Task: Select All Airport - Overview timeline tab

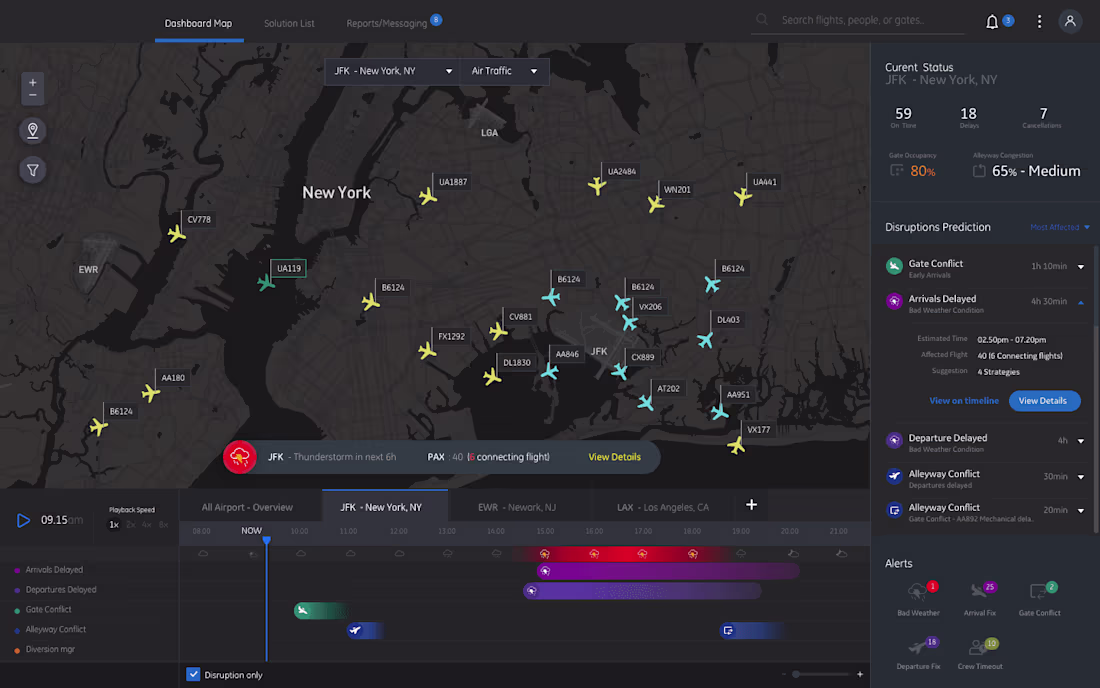Action: [x=247, y=507]
